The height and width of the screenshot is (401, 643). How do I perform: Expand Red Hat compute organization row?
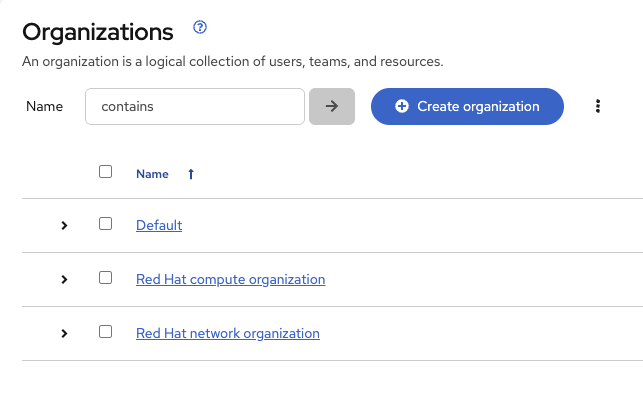click(64, 280)
